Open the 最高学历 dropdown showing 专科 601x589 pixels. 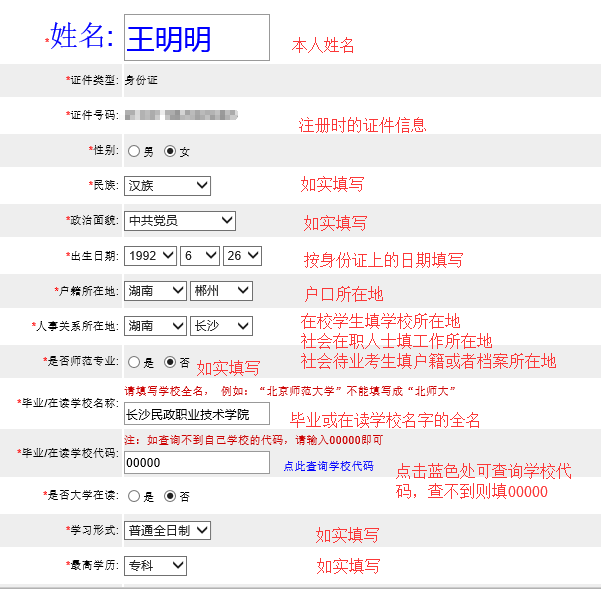[x=155, y=565]
